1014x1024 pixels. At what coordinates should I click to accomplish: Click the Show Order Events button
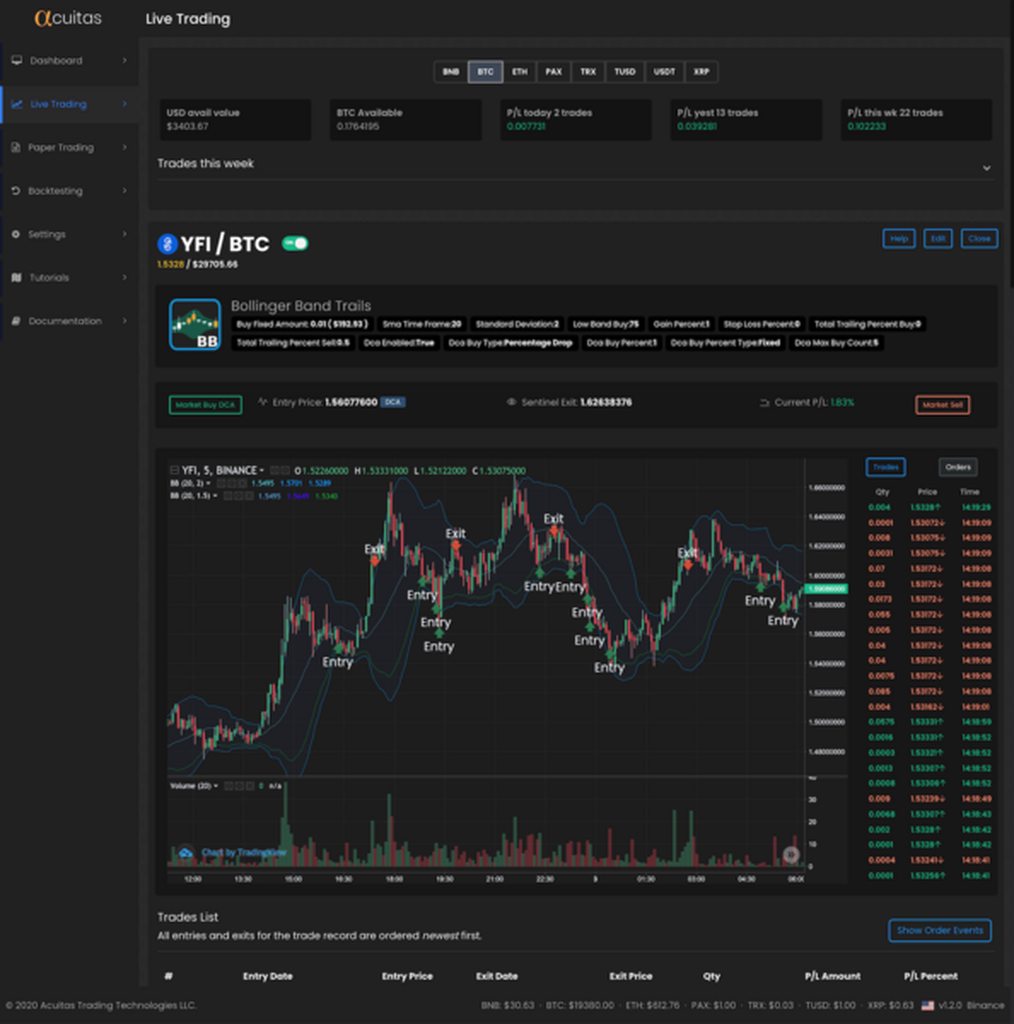(x=940, y=930)
